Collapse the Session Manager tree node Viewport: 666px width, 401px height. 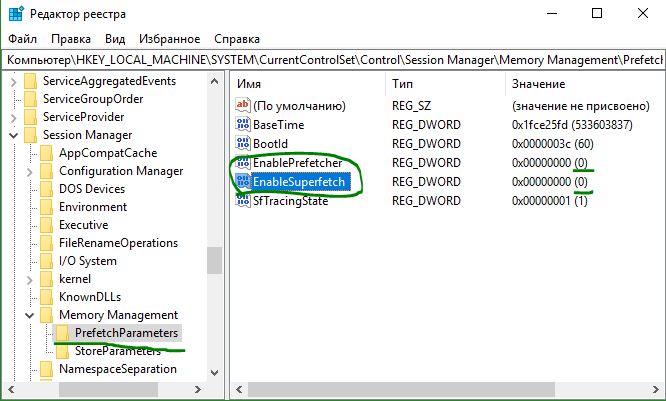click(x=13, y=135)
